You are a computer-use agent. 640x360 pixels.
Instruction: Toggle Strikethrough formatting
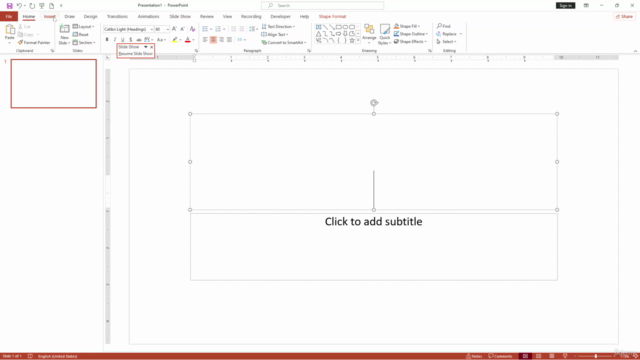tap(139, 40)
